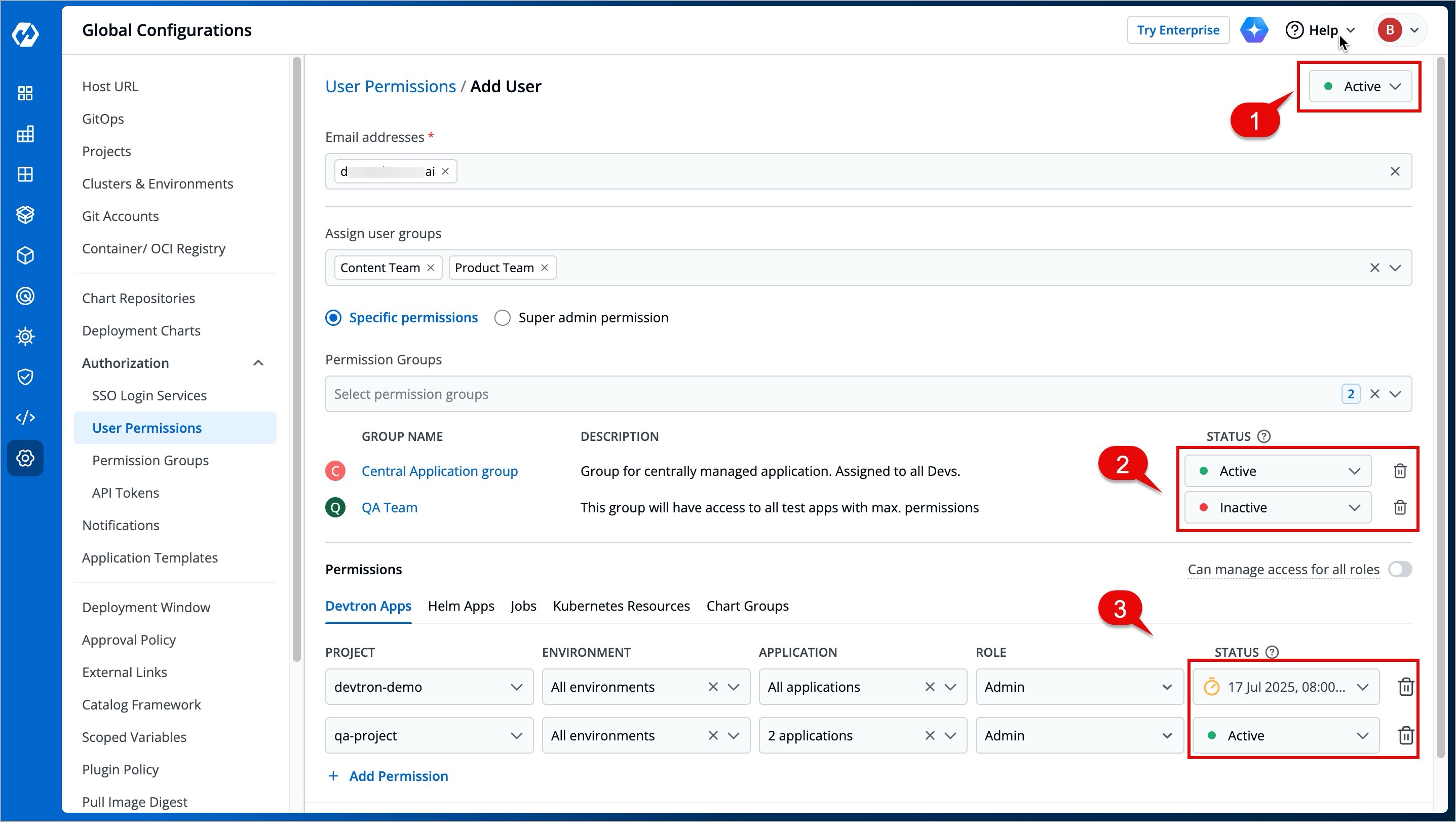Click Try Enterprise button

click(1178, 30)
